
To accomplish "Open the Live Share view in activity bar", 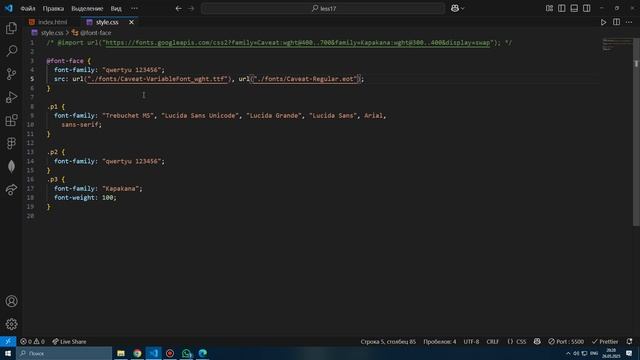I will click(x=11, y=189).
